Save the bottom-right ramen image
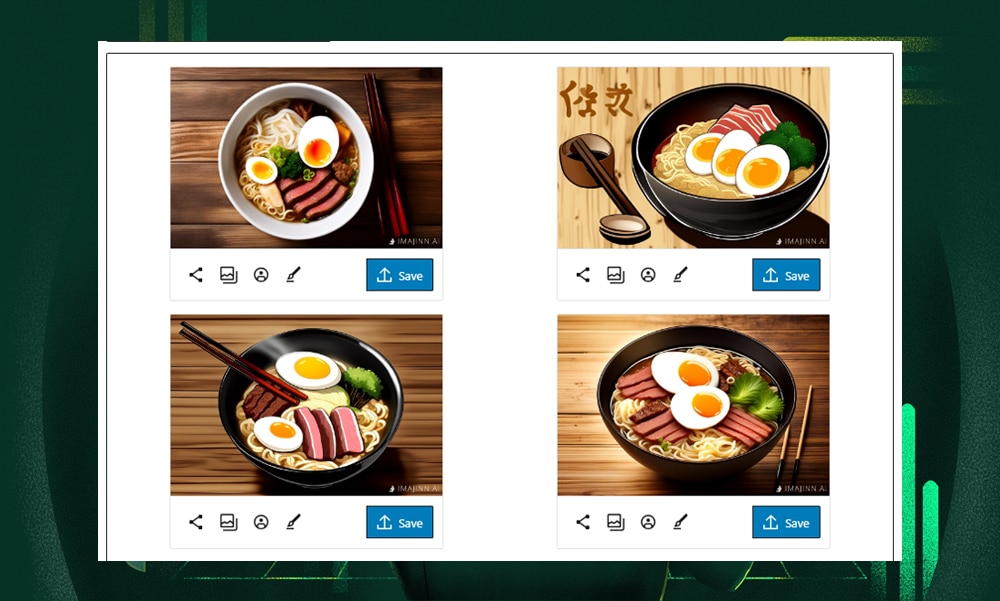 pyautogui.click(x=786, y=522)
